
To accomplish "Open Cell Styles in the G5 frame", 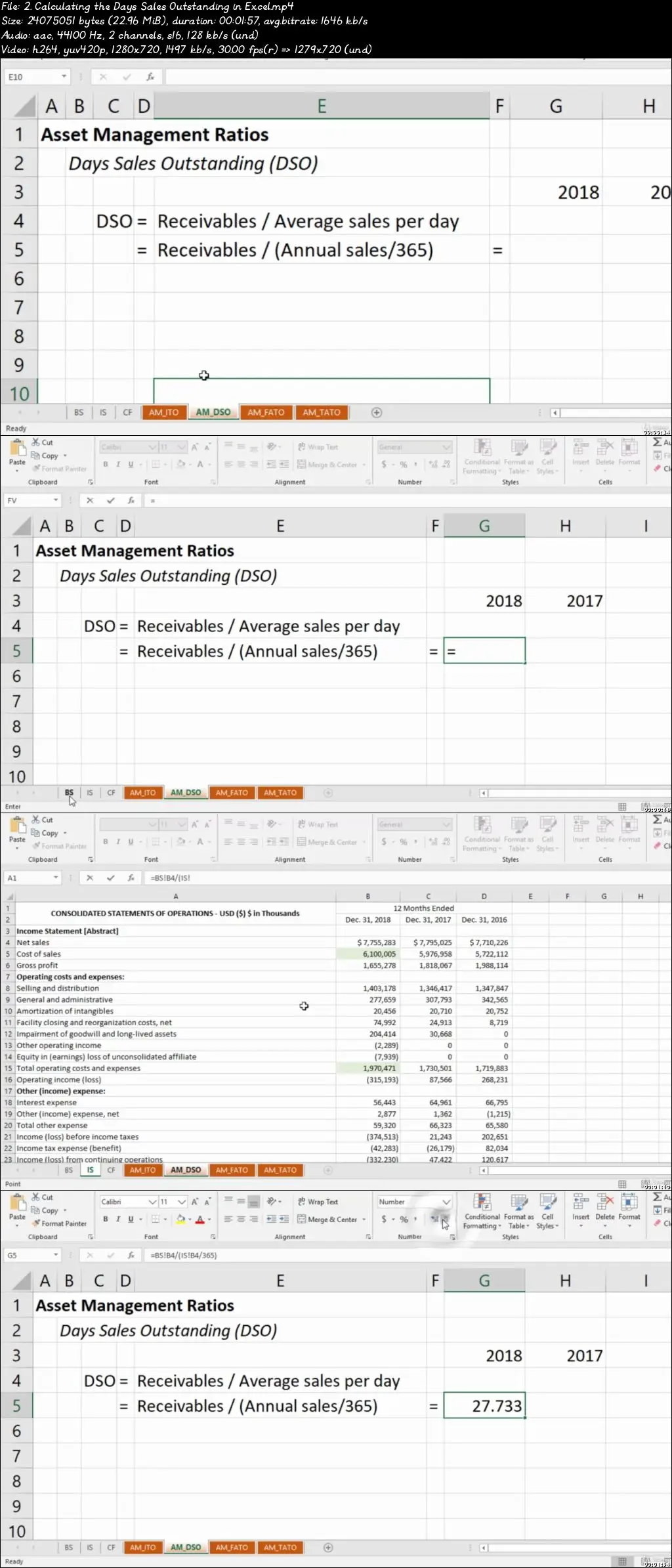I will [547, 1211].
